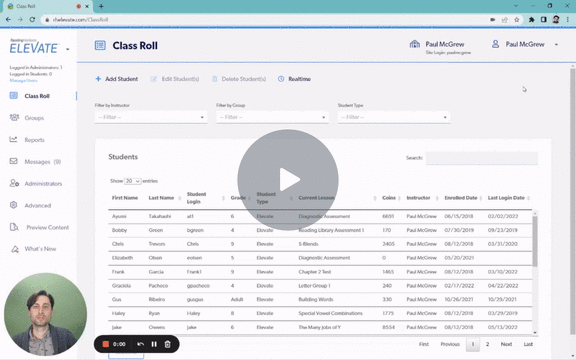Click the Class Roll header list icon
Screen dimensions: 576x360
click(100, 45)
